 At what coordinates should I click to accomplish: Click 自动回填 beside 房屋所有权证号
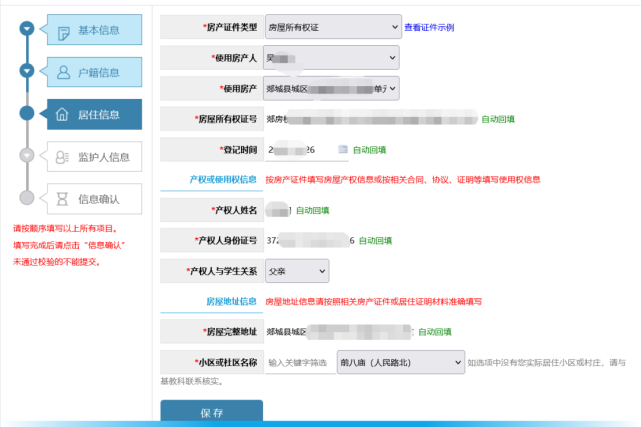pyautogui.click(x=498, y=119)
